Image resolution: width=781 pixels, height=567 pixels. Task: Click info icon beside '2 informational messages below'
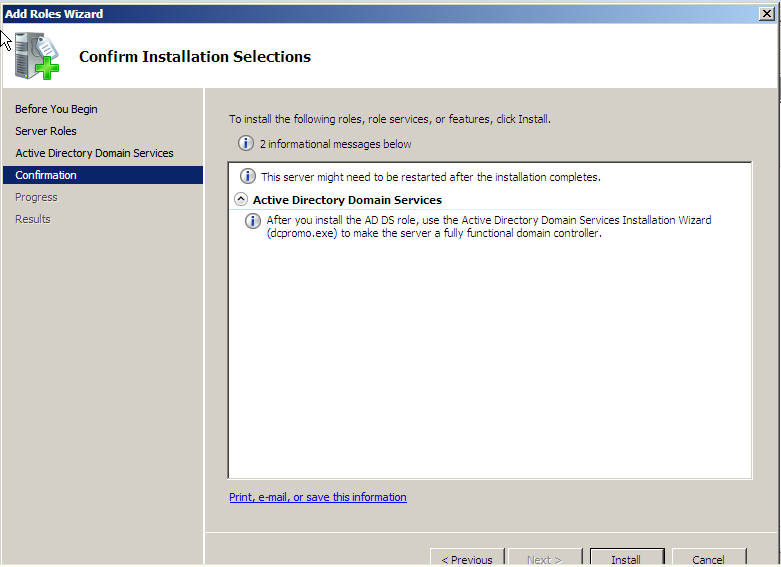246,143
